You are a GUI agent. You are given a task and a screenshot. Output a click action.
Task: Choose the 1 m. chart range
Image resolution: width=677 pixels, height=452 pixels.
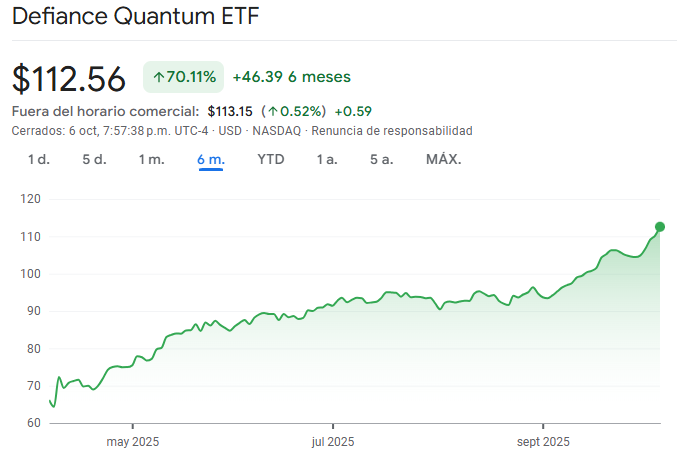tap(151, 159)
